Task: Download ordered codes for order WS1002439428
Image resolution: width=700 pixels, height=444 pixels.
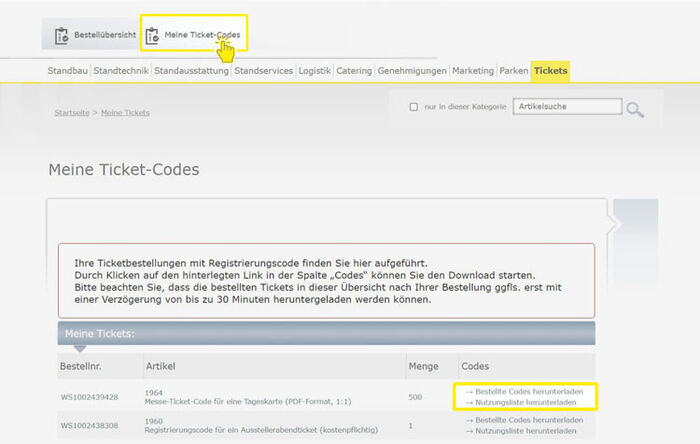Action: coord(525,391)
